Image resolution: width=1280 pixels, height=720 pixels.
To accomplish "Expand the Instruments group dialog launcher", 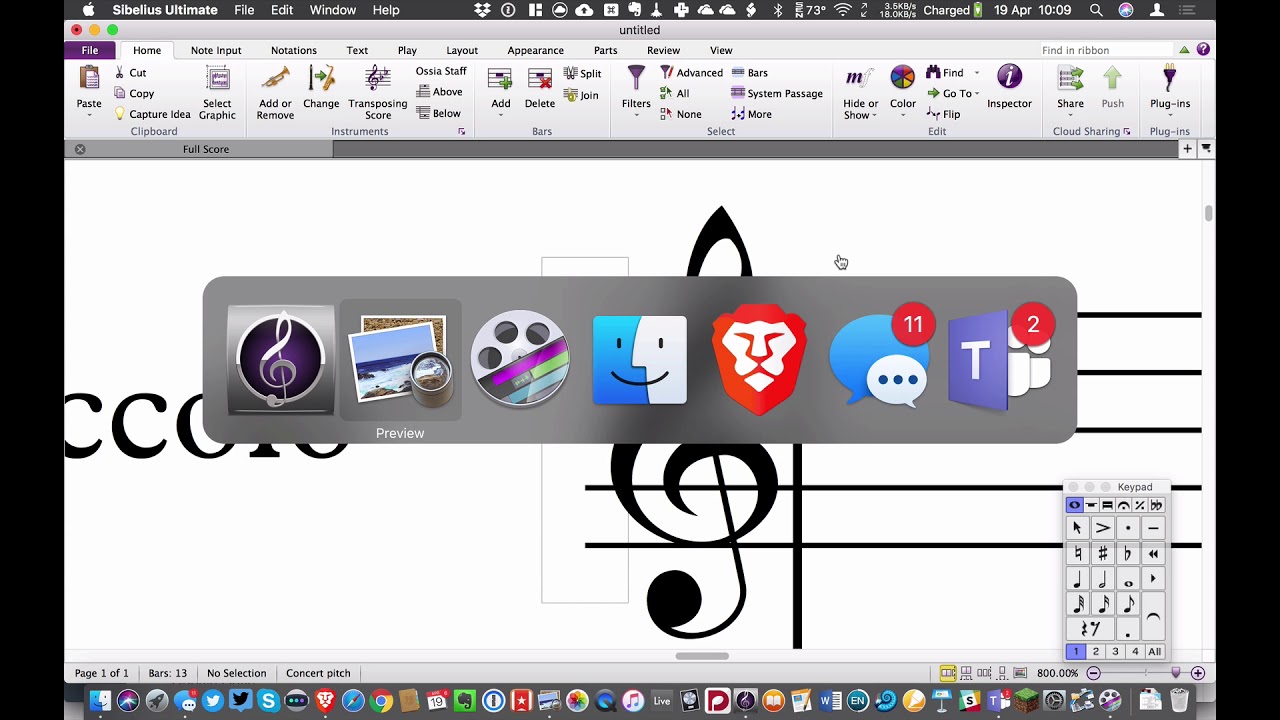I will click(x=462, y=132).
